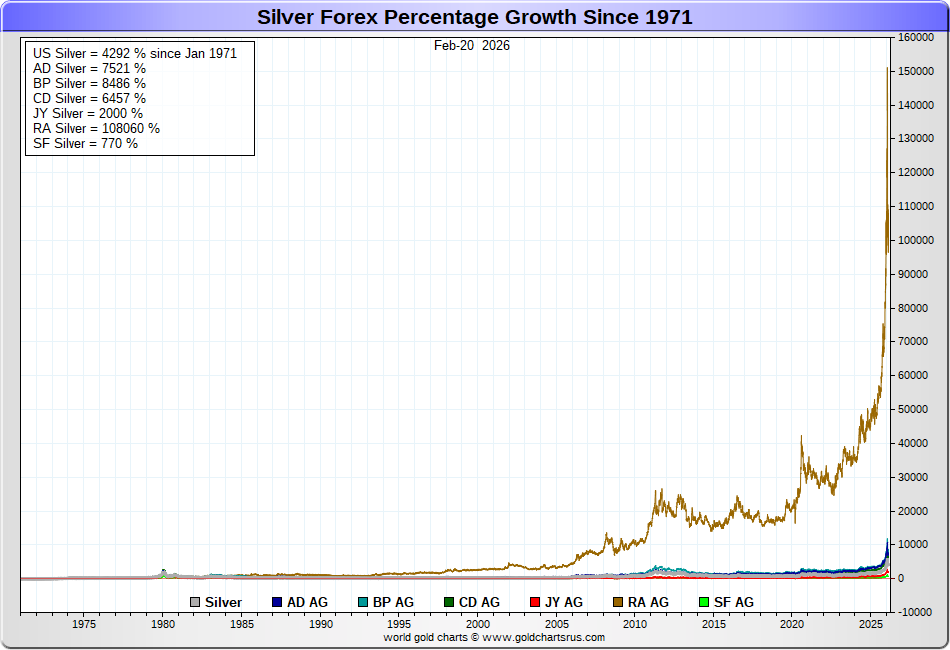Click the dark green CD AG swatch

click(449, 602)
